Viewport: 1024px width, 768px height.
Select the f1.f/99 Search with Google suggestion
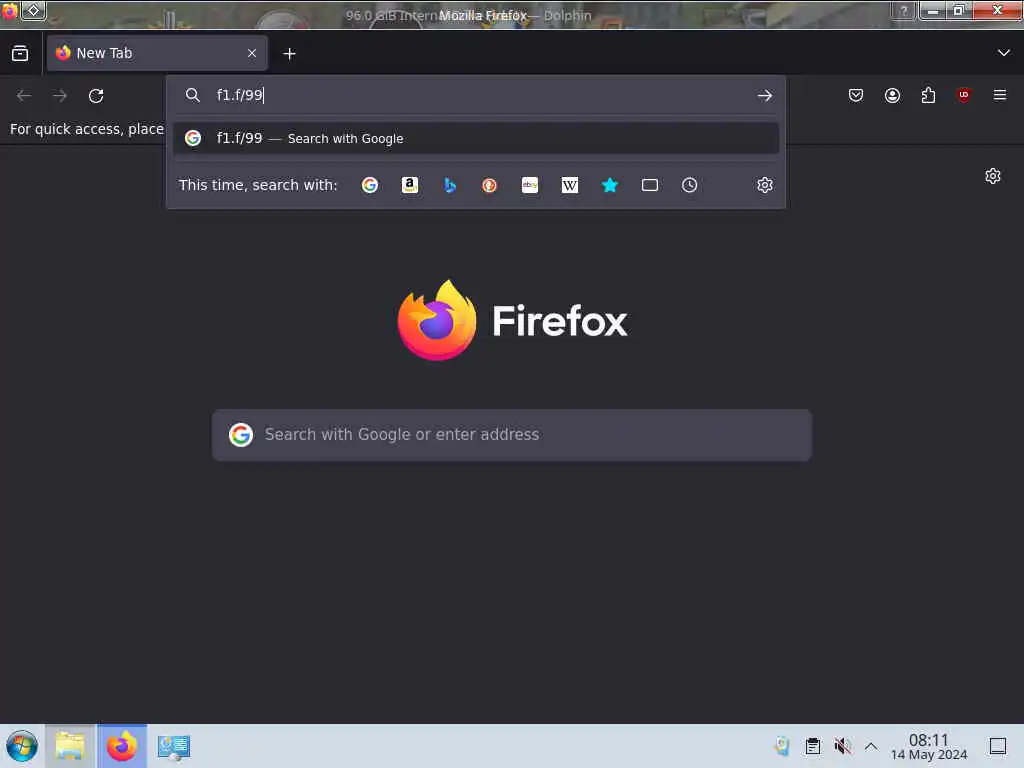pyautogui.click(x=475, y=138)
